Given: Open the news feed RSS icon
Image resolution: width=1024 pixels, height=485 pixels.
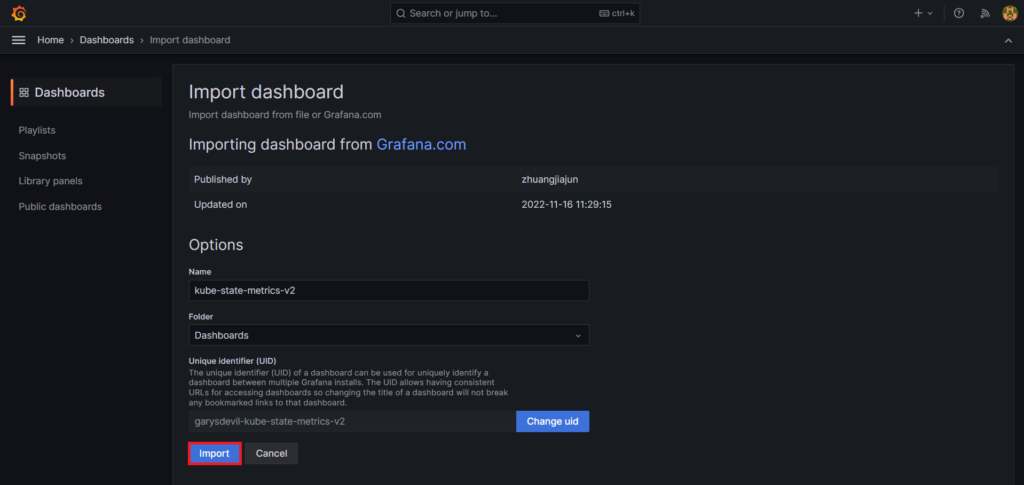Looking at the screenshot, I should point(985,13).
